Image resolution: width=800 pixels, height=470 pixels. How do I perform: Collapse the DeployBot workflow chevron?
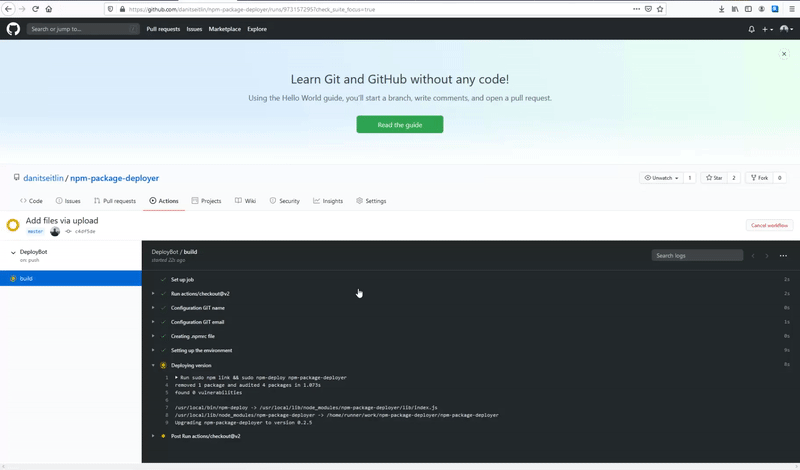pos(13,253)
